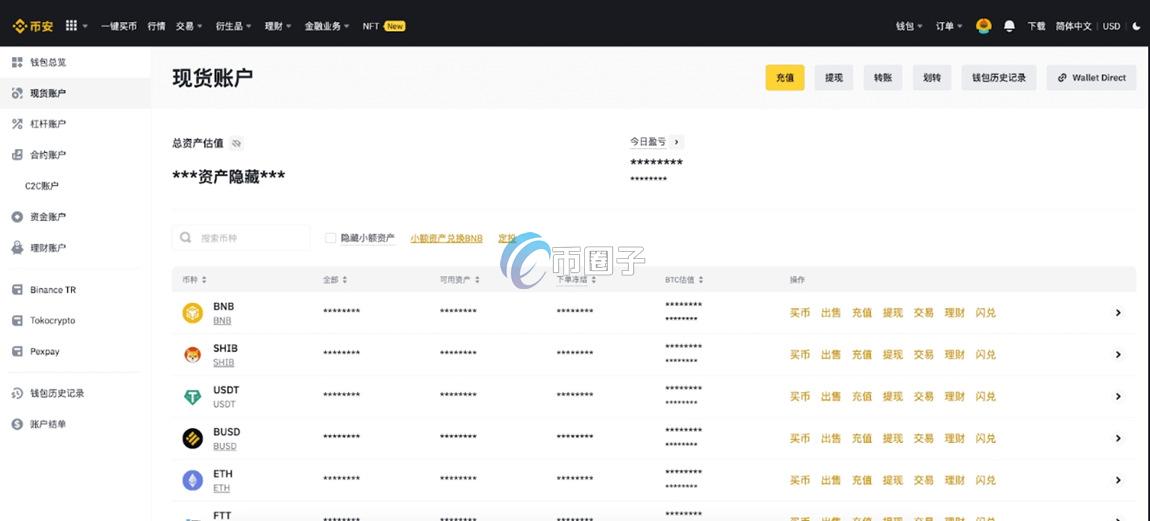Click 闪兑 in the SHIB row

click(x=986, y=354)
